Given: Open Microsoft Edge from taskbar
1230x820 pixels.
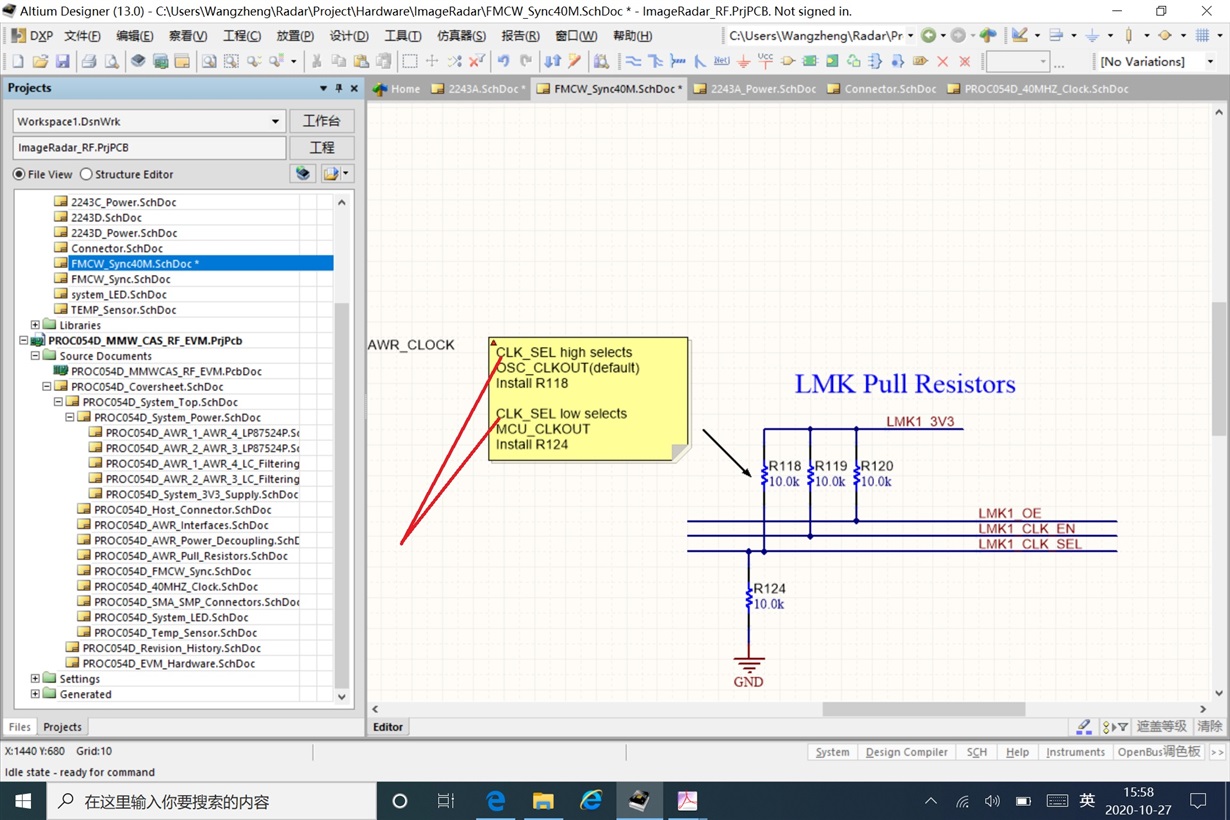Looking at the screenshot, I should tap(495, 801).
